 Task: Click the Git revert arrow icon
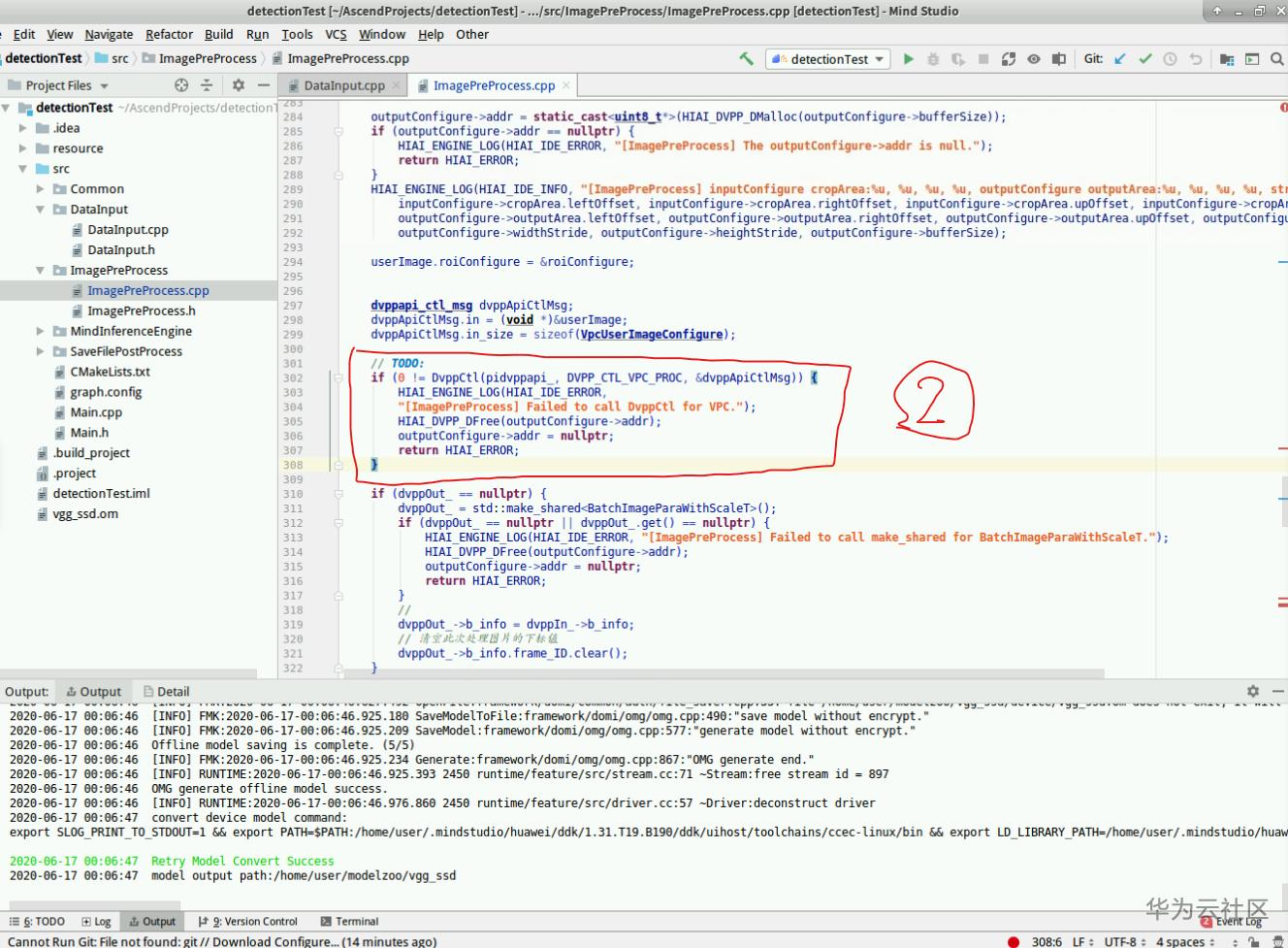pos(1196,58)
